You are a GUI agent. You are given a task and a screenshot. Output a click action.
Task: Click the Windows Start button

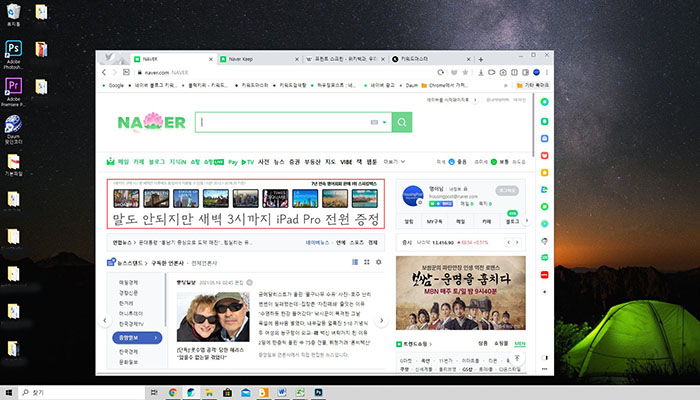pyautogui.click(x=8, y=392)
